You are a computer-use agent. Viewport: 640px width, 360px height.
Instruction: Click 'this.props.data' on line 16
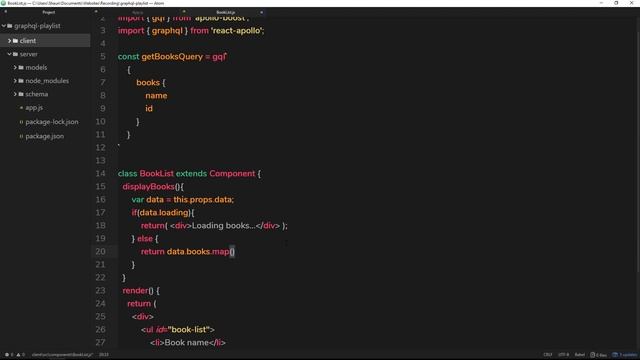[x=202, y=200]
